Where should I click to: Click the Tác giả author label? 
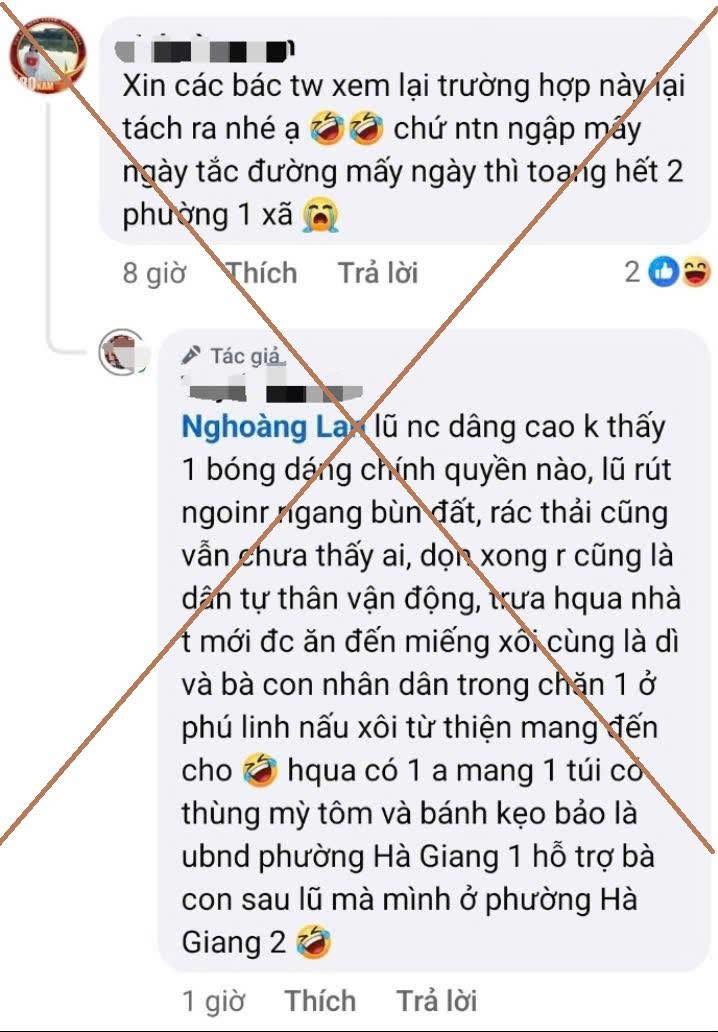(245, 355)
